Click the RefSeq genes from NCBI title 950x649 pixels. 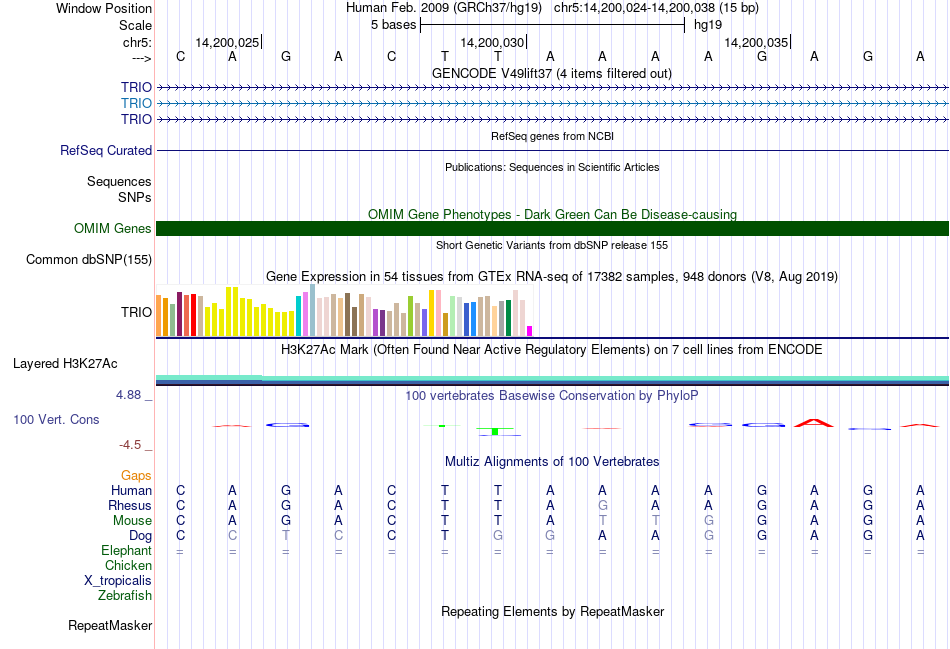click(x=552, y=136)
